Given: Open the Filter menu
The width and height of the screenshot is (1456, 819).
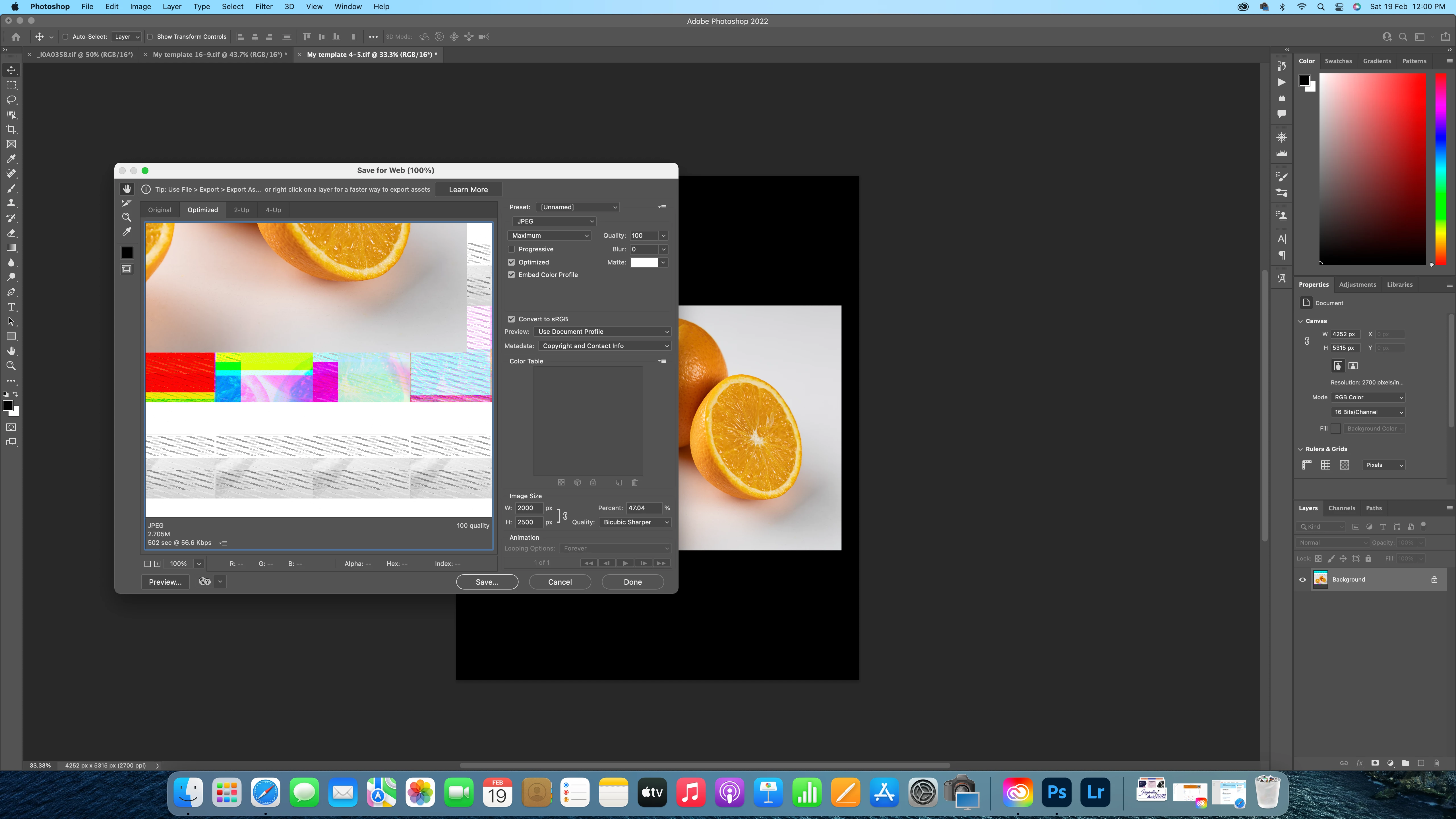Looking at the screenshot, I should point(263,7).
